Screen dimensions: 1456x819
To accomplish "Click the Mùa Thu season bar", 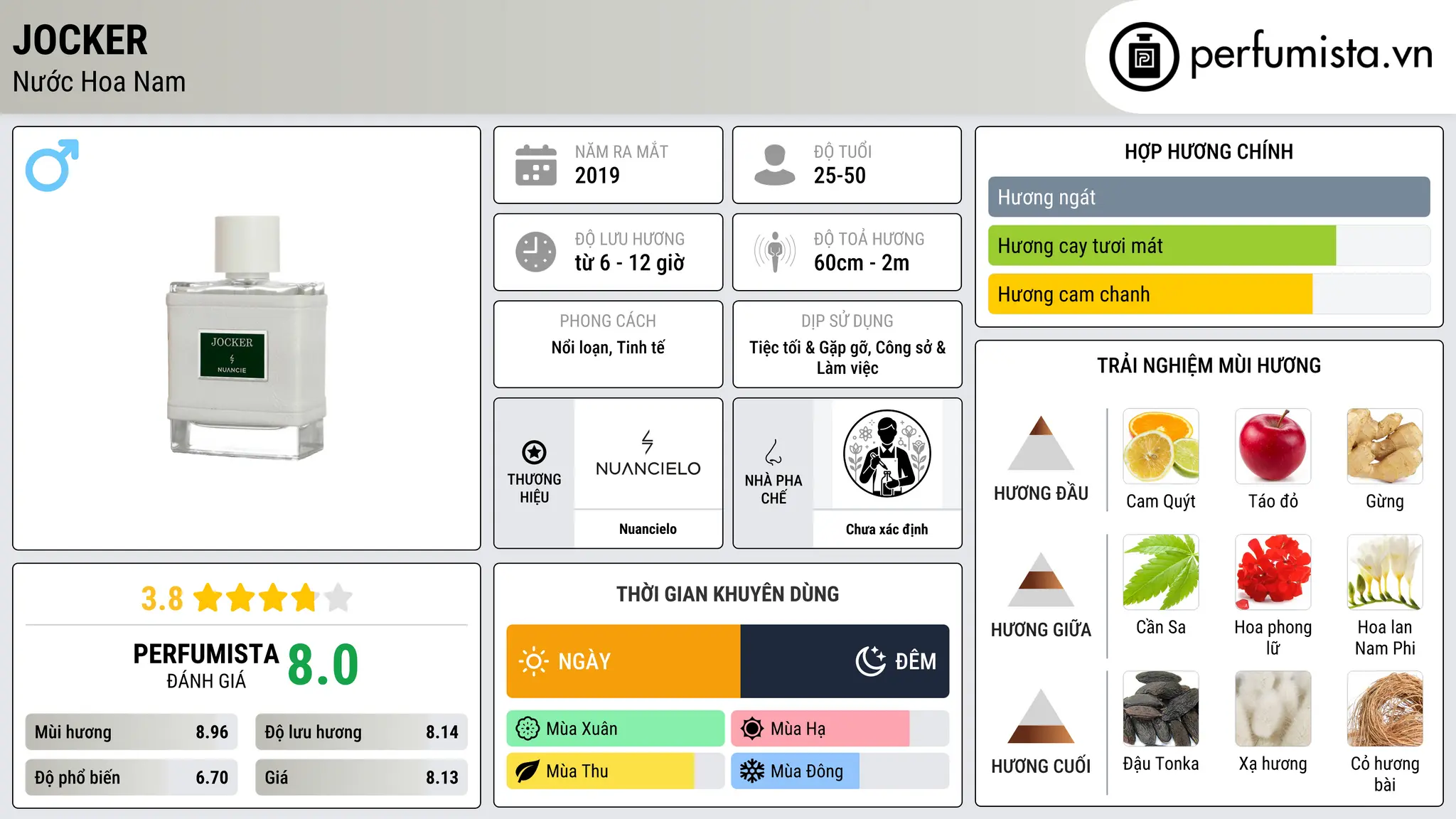I will [616, 771].
